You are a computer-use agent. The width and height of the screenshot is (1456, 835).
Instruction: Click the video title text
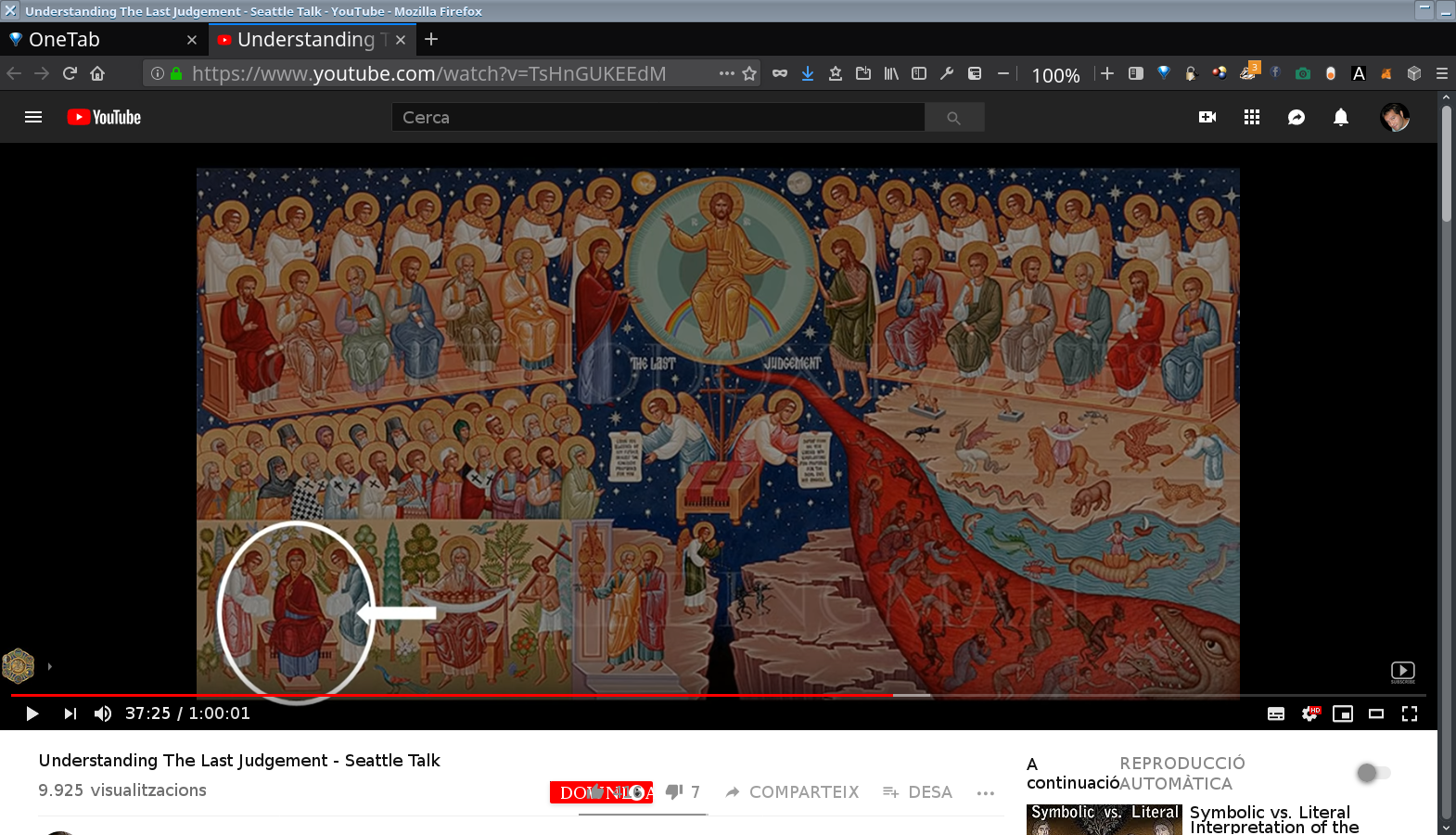(239, 761)
